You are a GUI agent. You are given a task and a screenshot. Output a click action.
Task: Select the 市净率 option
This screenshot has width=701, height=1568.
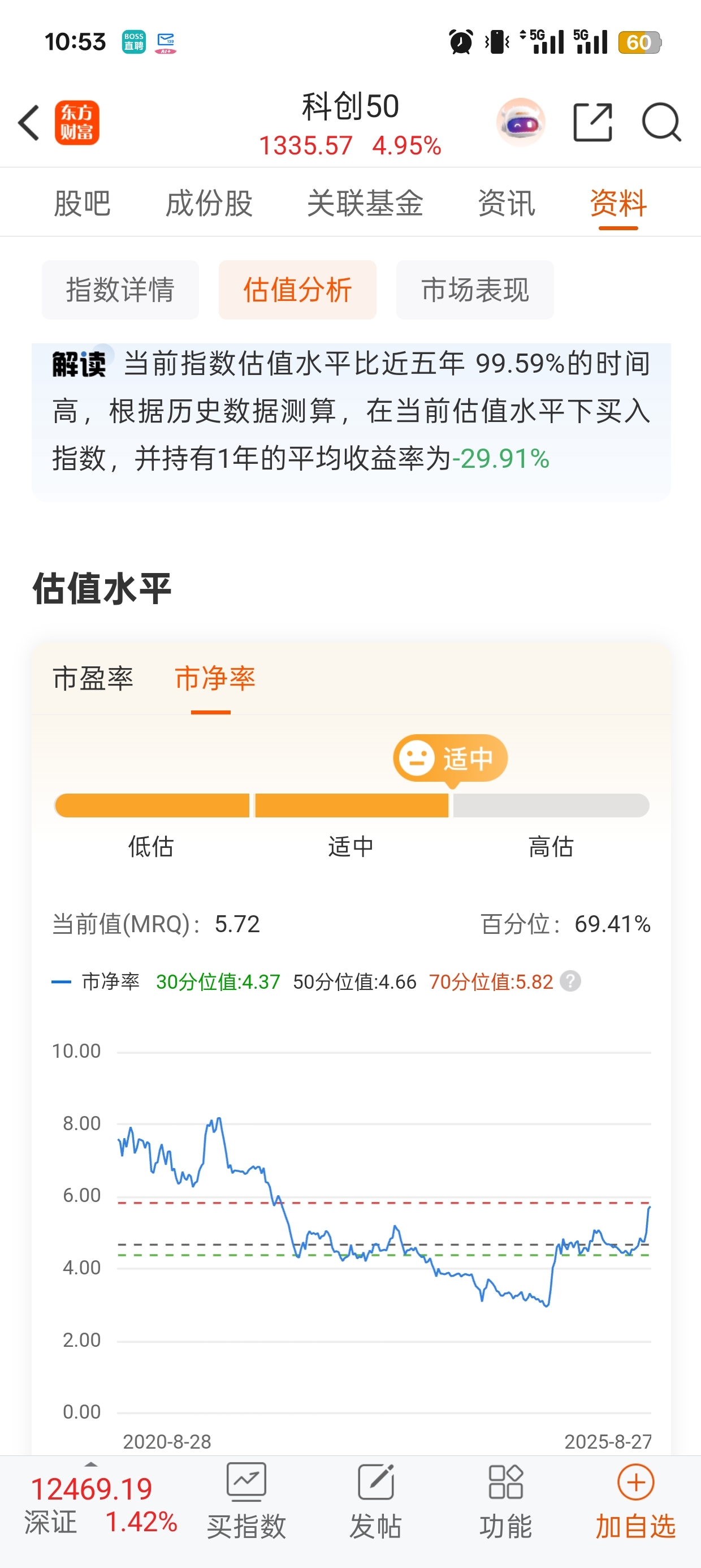215,678
